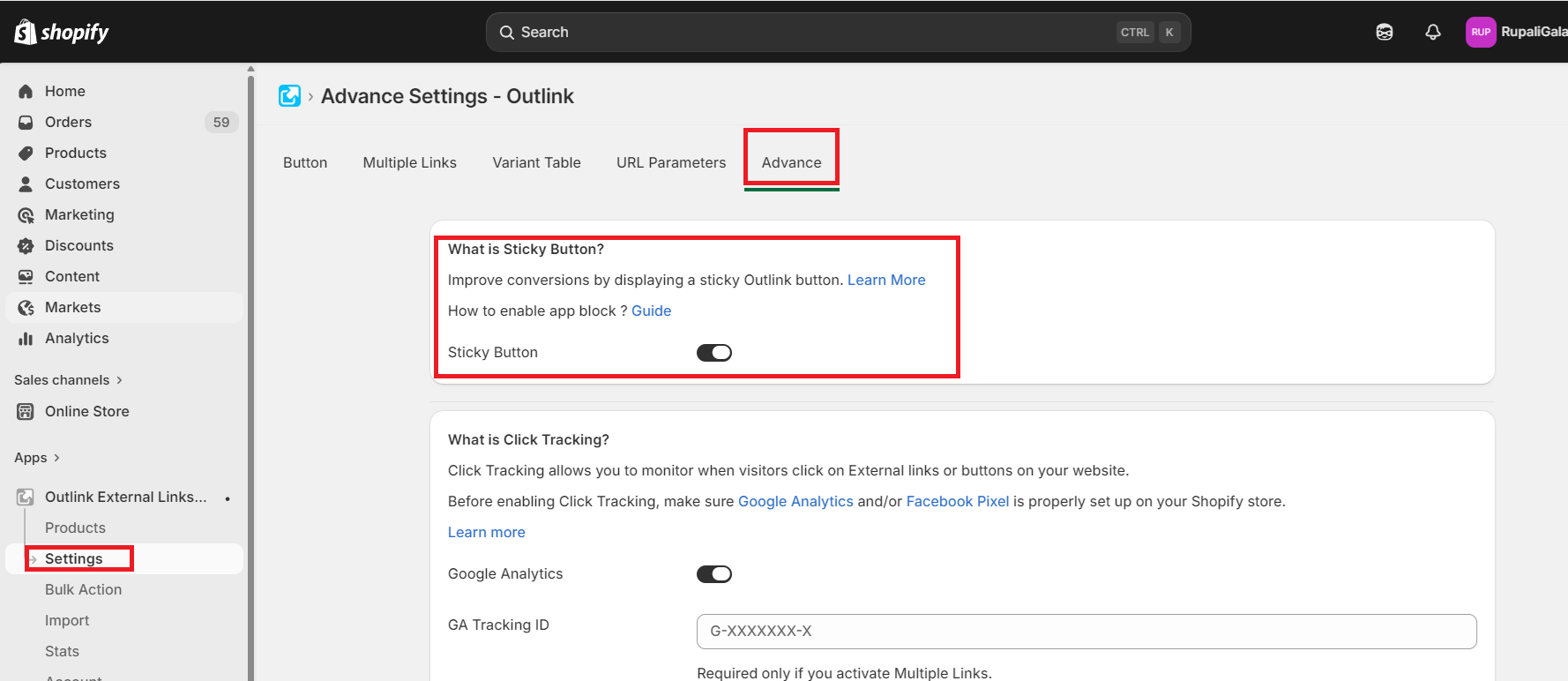
Task: Toggle the Sticky Button switch
Action: pyautogui.click(x=714, y=353)
